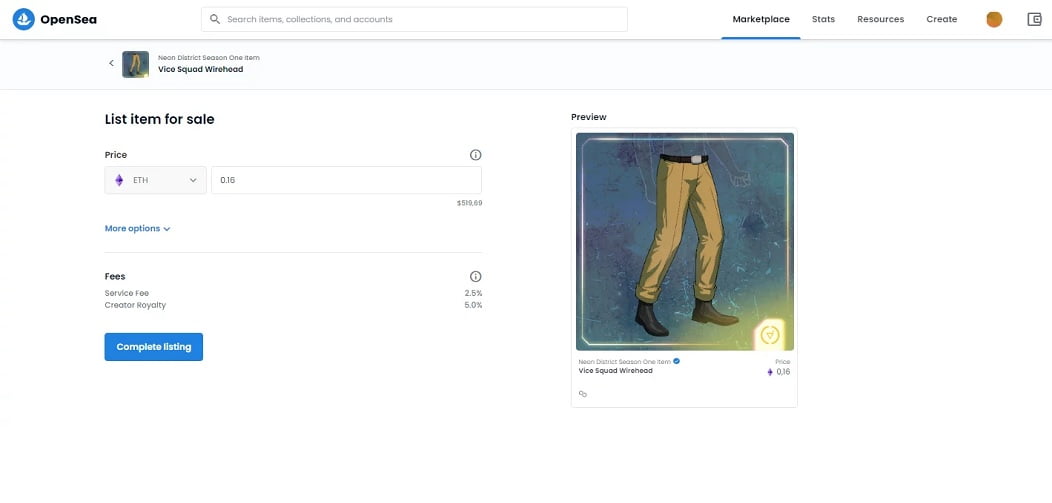The width and height of the screenshot is (1052, 503).
Task: Open the user profile avatar
Action: coord(994,19)
